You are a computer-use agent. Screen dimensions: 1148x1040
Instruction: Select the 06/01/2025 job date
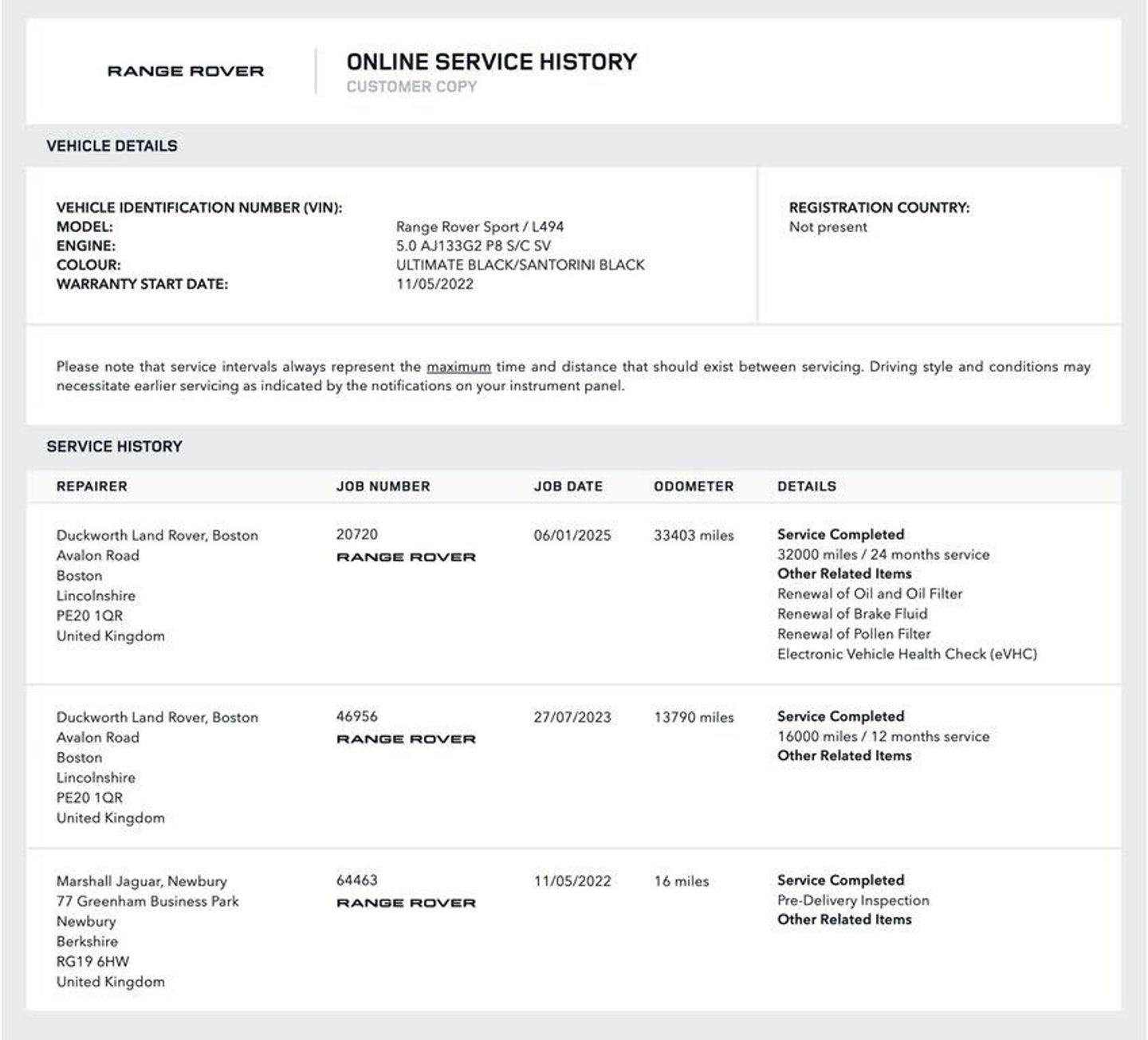point(572,535)
